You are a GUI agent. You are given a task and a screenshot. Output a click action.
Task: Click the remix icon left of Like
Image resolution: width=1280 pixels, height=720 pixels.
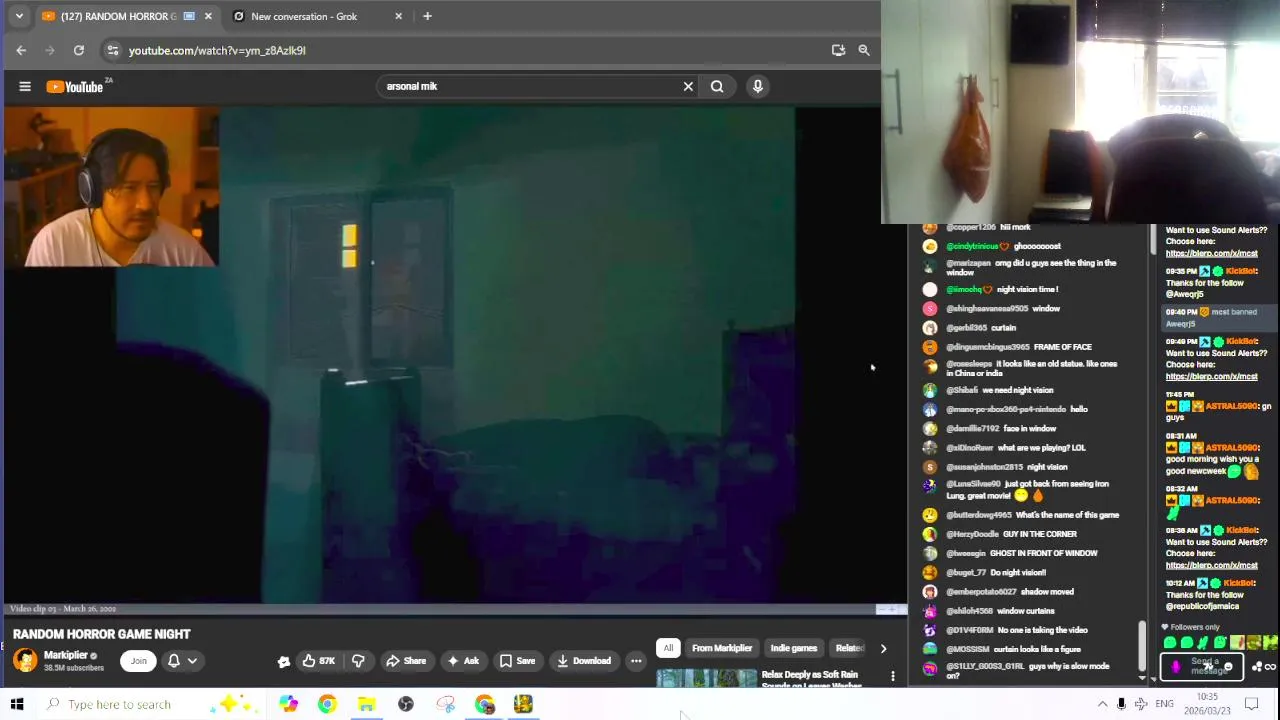(x=284, y=661)
